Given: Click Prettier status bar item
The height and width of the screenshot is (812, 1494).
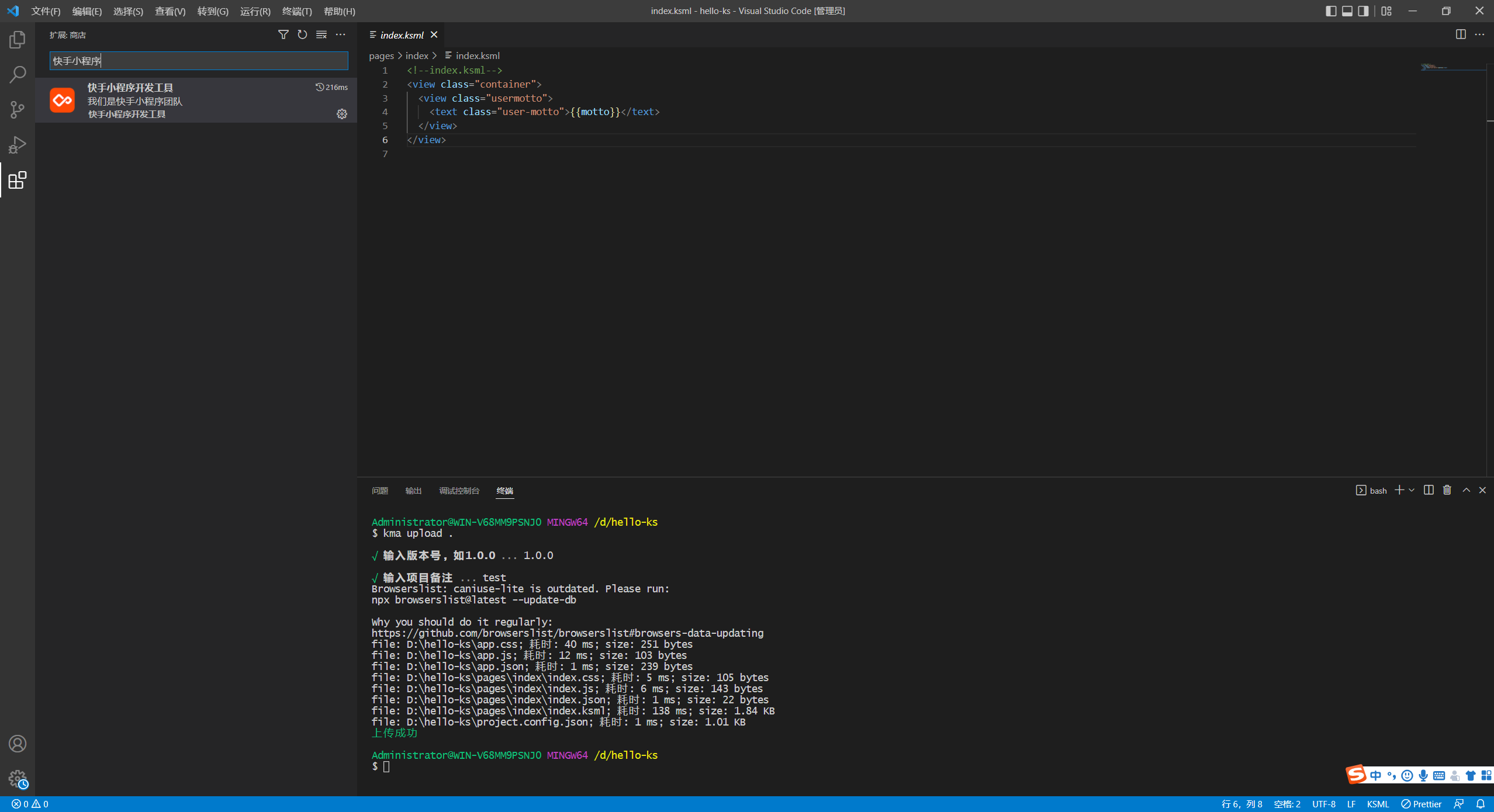Looking at the screenshot, I should tap(1421, 804).
